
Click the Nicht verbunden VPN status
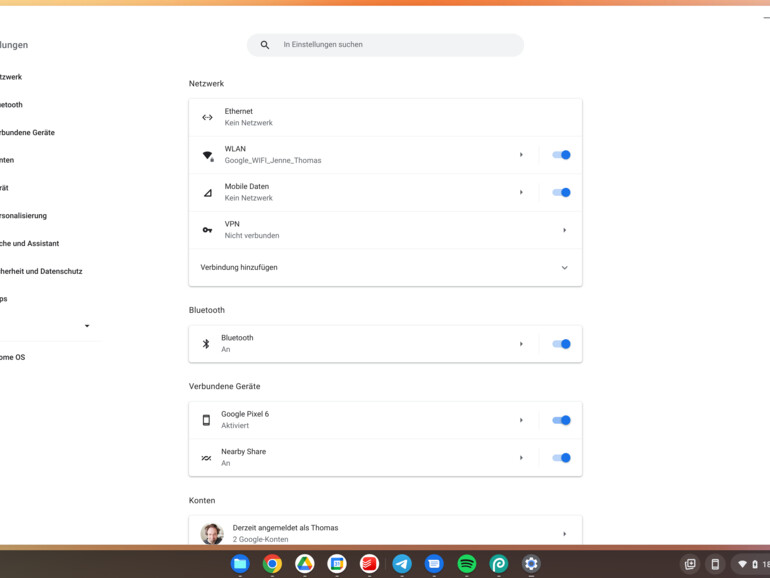tap(252, 236)
